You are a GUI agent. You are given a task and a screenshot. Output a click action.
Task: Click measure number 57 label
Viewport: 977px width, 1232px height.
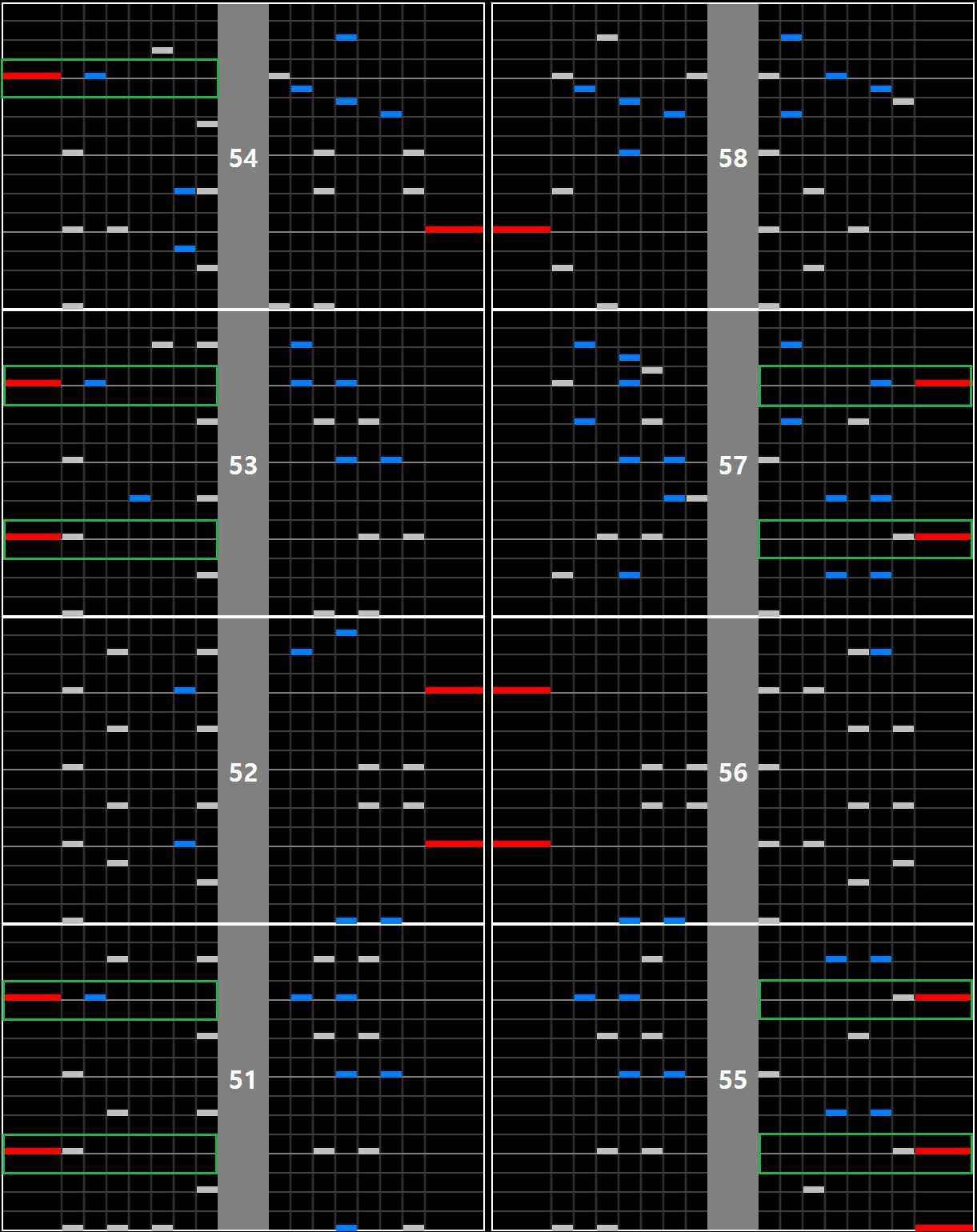coord(733,466)
